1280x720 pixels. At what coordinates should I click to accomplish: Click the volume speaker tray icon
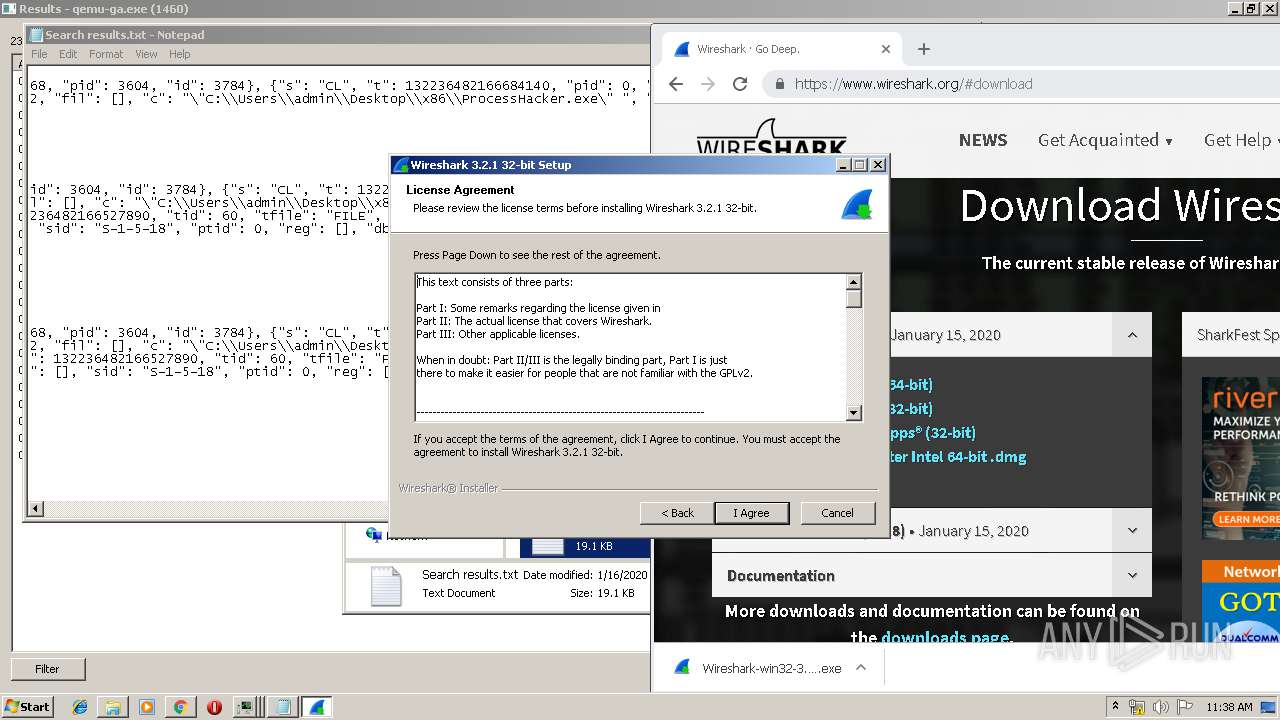(x=1161, y=707)
